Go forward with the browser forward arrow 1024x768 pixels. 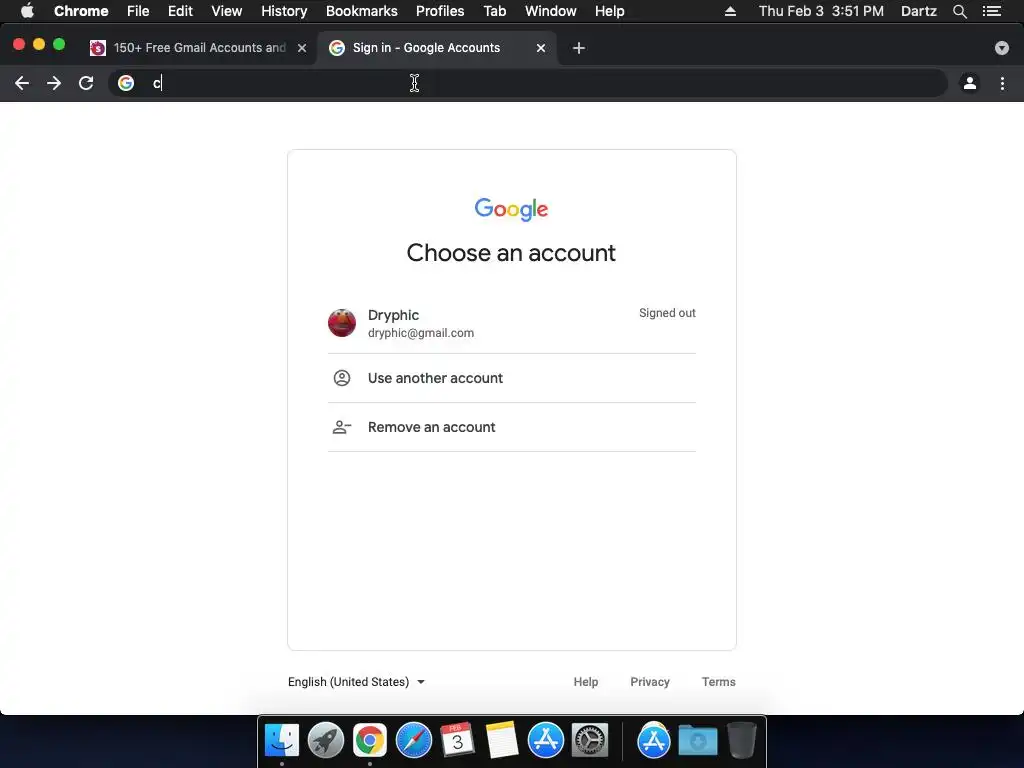point(54,83)
